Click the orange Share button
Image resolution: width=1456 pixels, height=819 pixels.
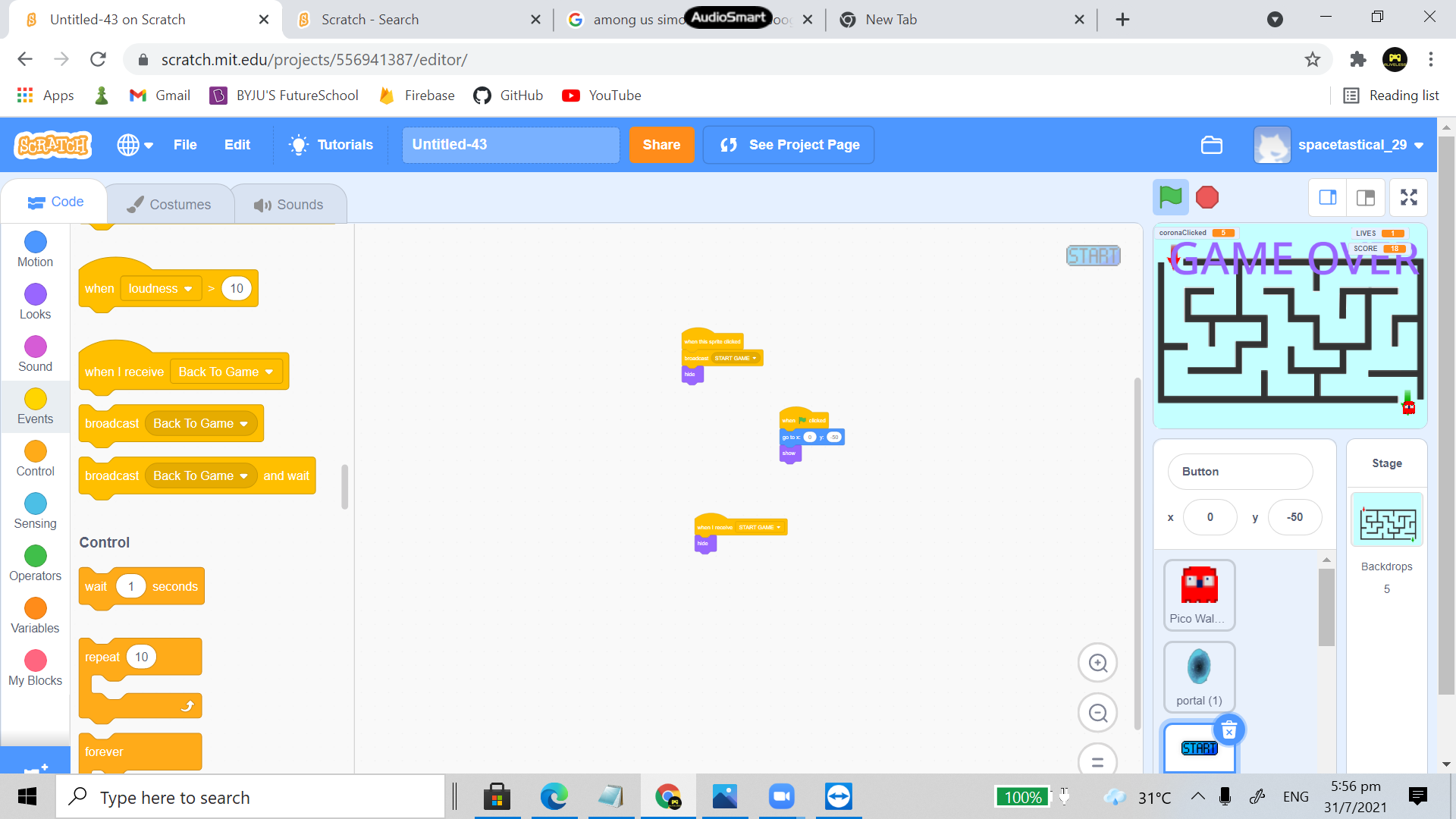click(x=661, y=145)
